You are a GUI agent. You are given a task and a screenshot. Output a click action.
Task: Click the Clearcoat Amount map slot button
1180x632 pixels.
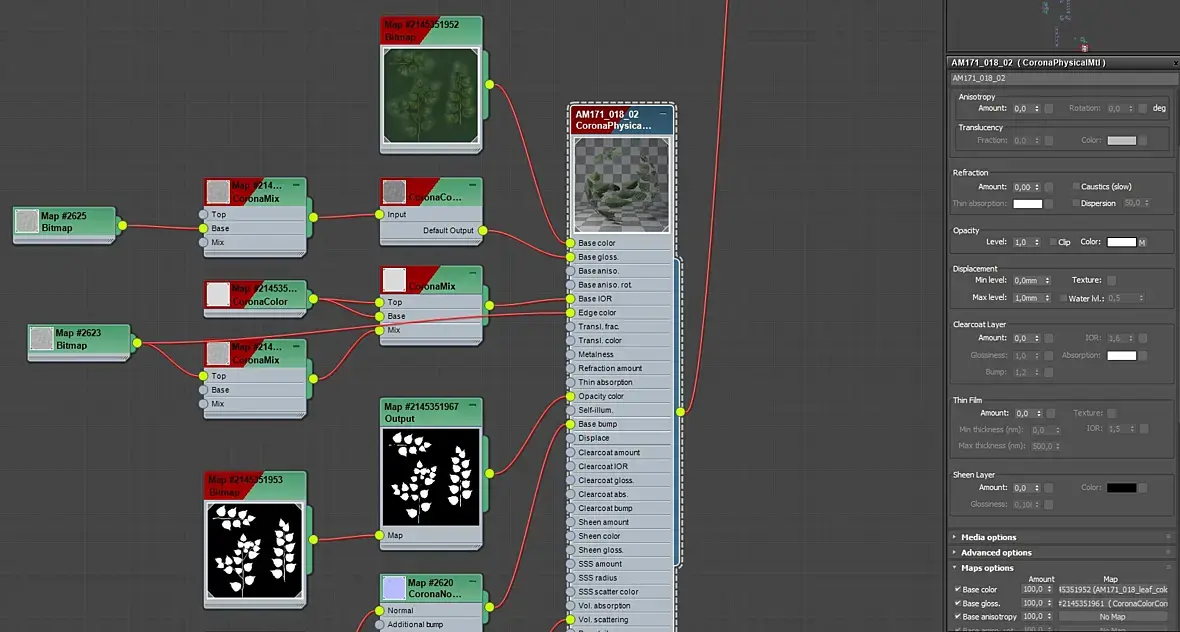(1048, 339)
